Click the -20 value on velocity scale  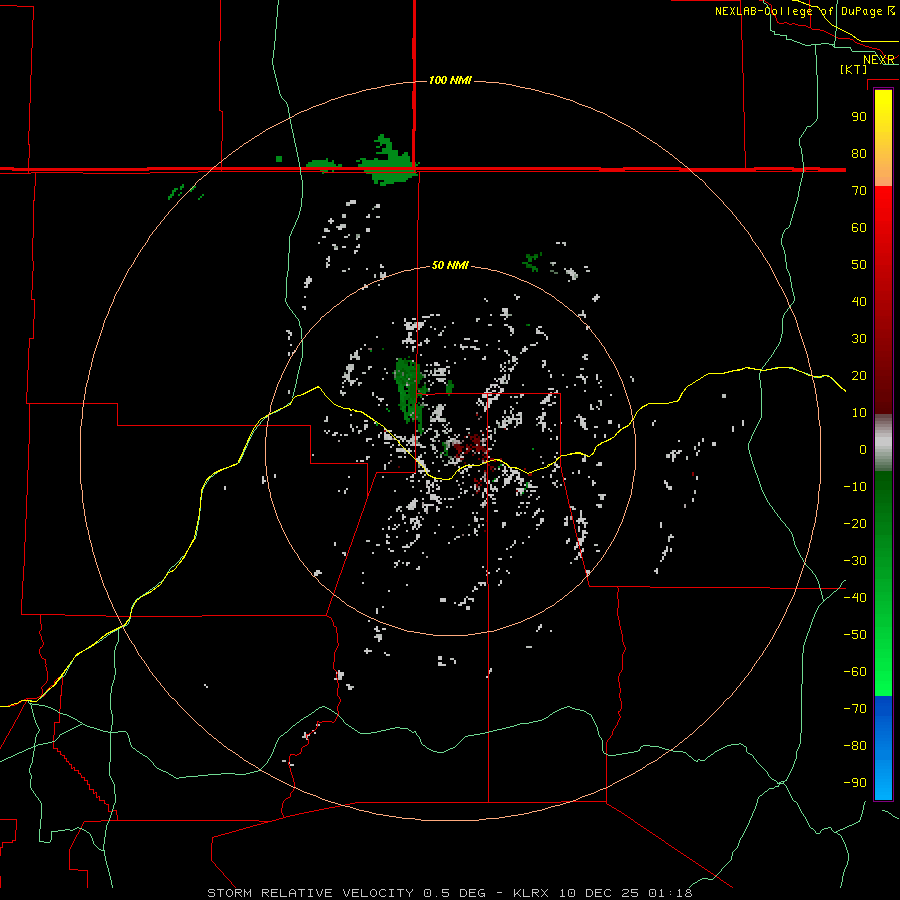(x=855, y=523)
